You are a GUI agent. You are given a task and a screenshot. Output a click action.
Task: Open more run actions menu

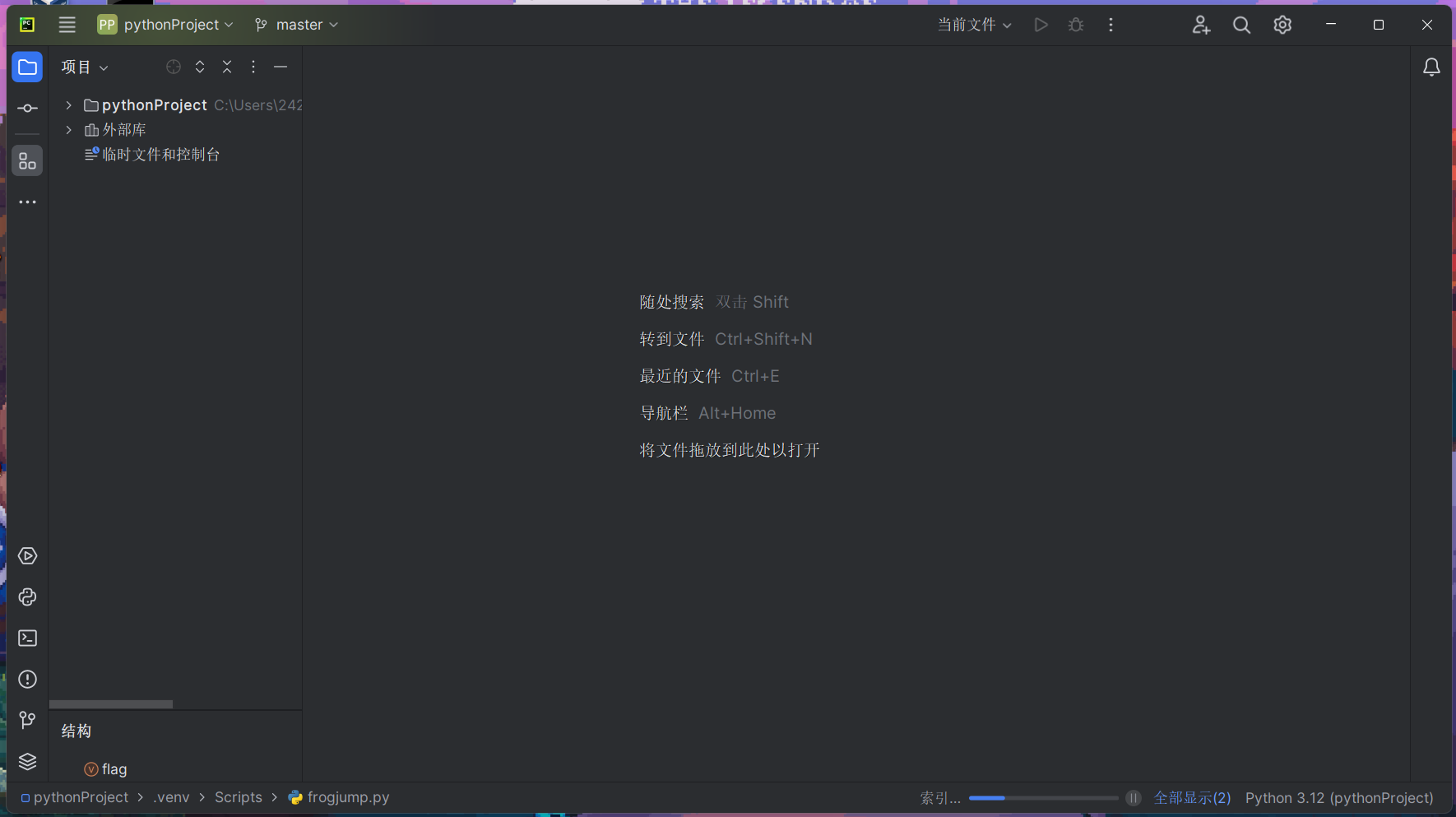1111,25
